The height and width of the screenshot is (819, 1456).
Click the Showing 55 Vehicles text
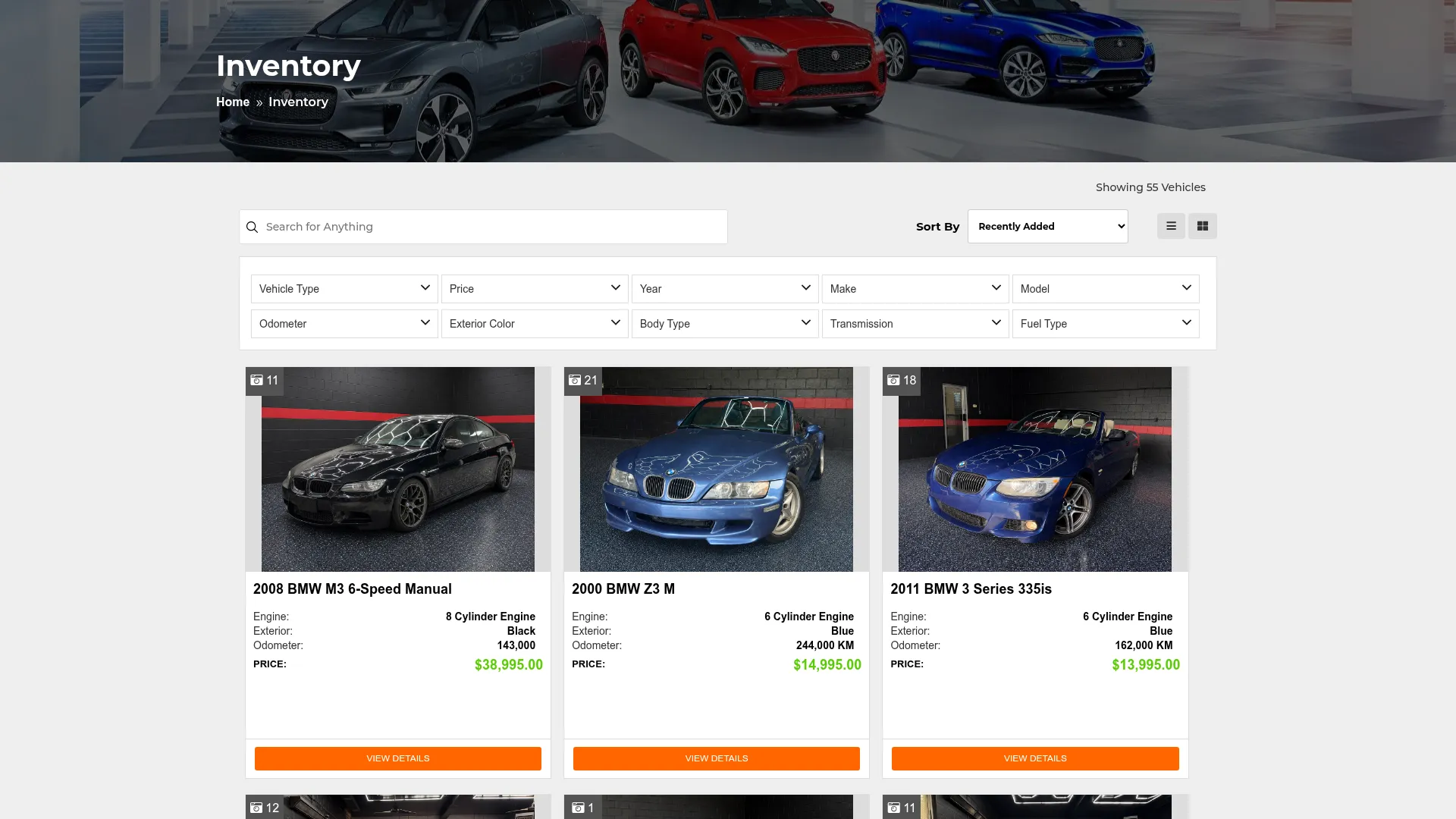click(x=1150, y=187)
